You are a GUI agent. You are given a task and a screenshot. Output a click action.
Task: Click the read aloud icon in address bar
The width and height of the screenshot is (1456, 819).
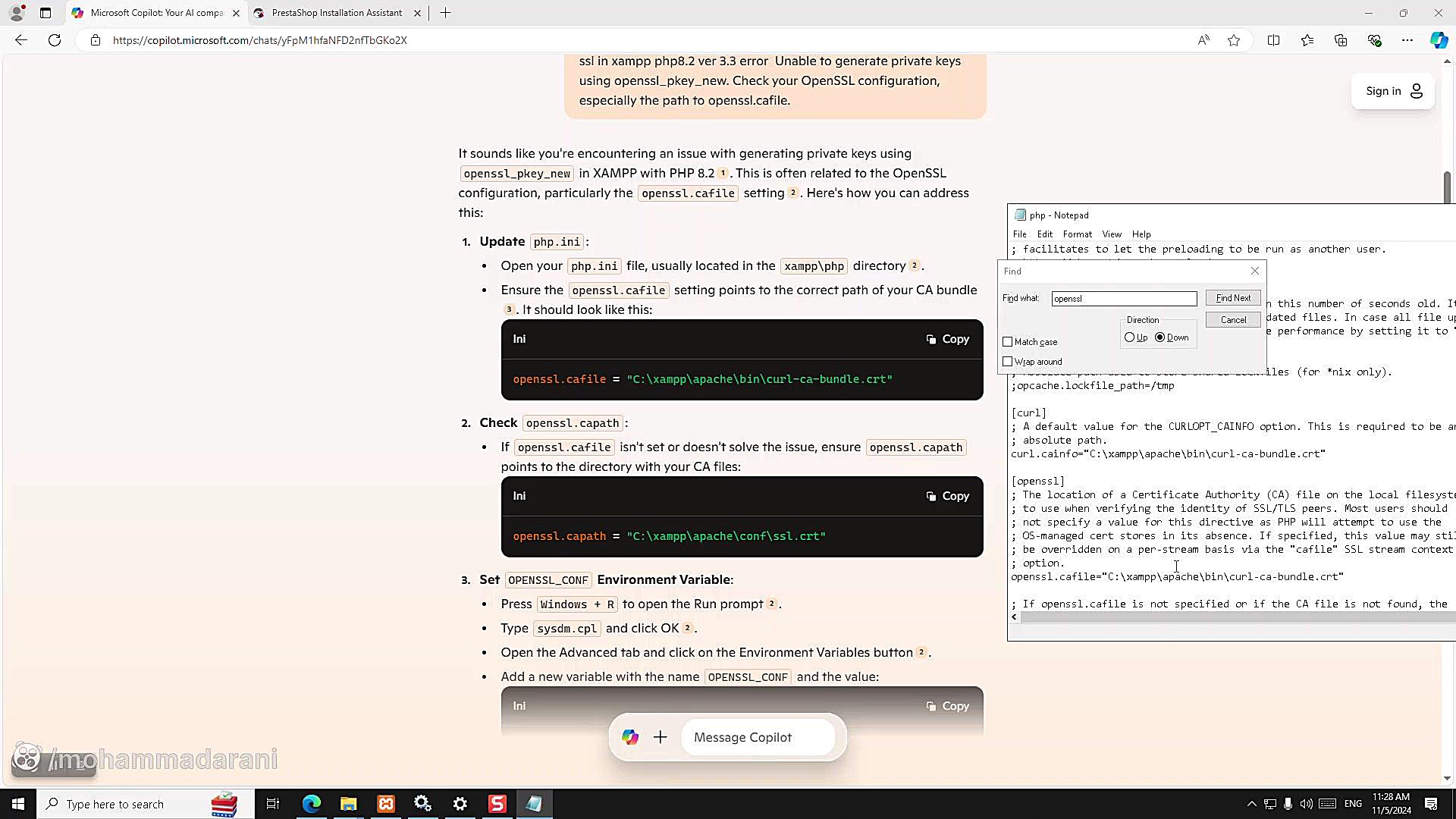click(1203, 40)
